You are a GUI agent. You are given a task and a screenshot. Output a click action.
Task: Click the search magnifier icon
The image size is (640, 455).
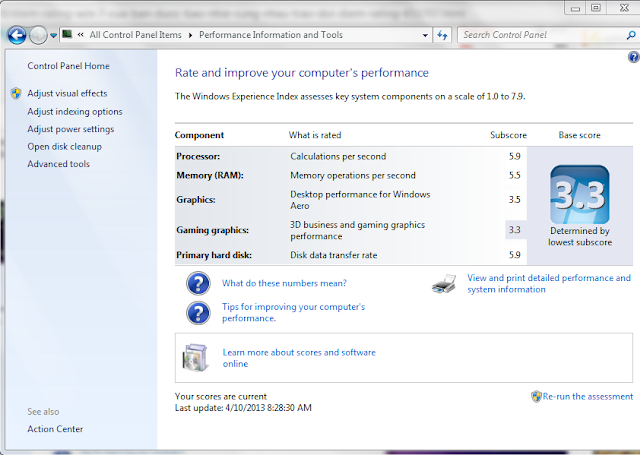tap(631, 35)
